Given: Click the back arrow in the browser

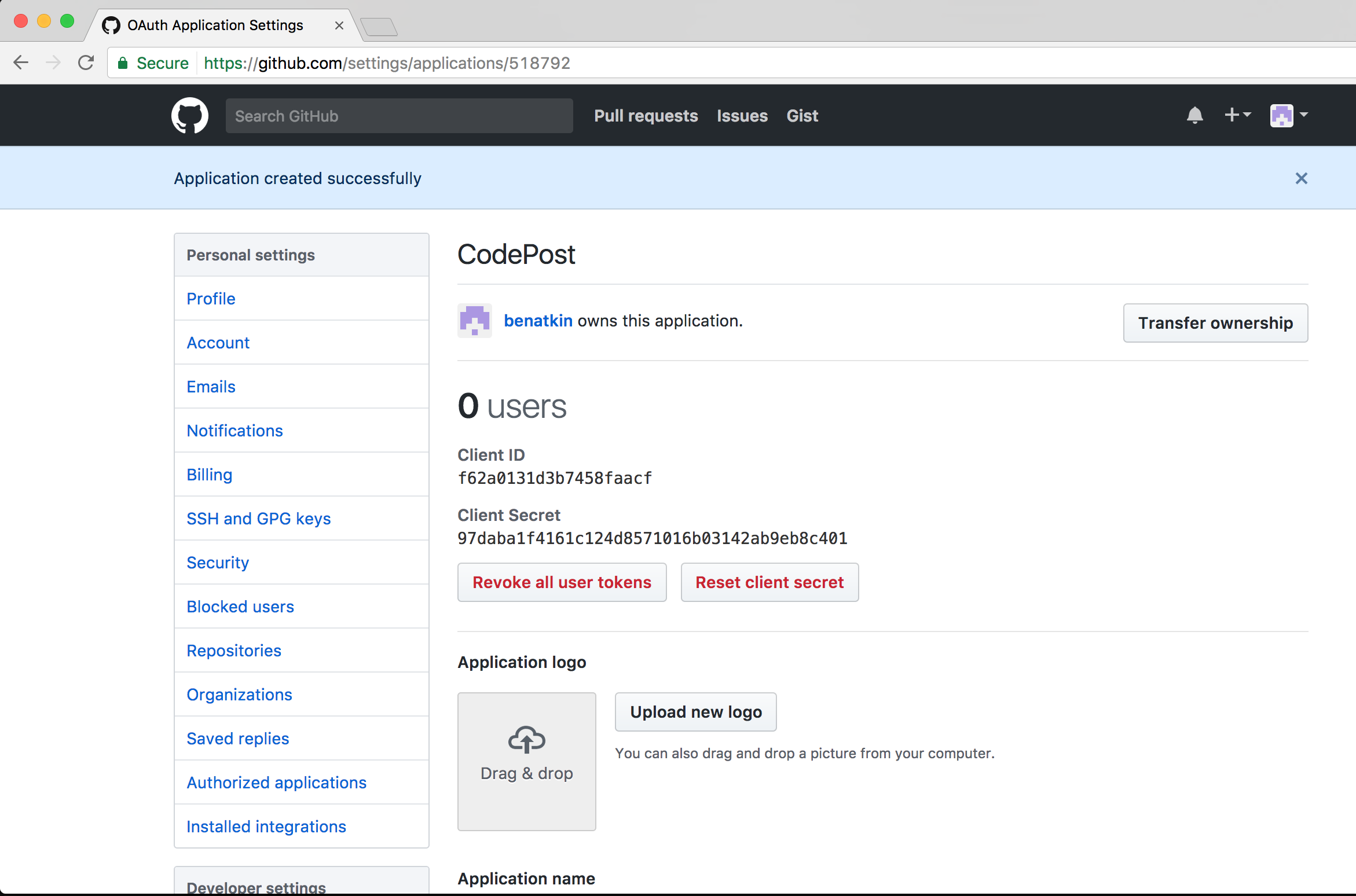Looking at the screenshot, I should tap(21, 63).
